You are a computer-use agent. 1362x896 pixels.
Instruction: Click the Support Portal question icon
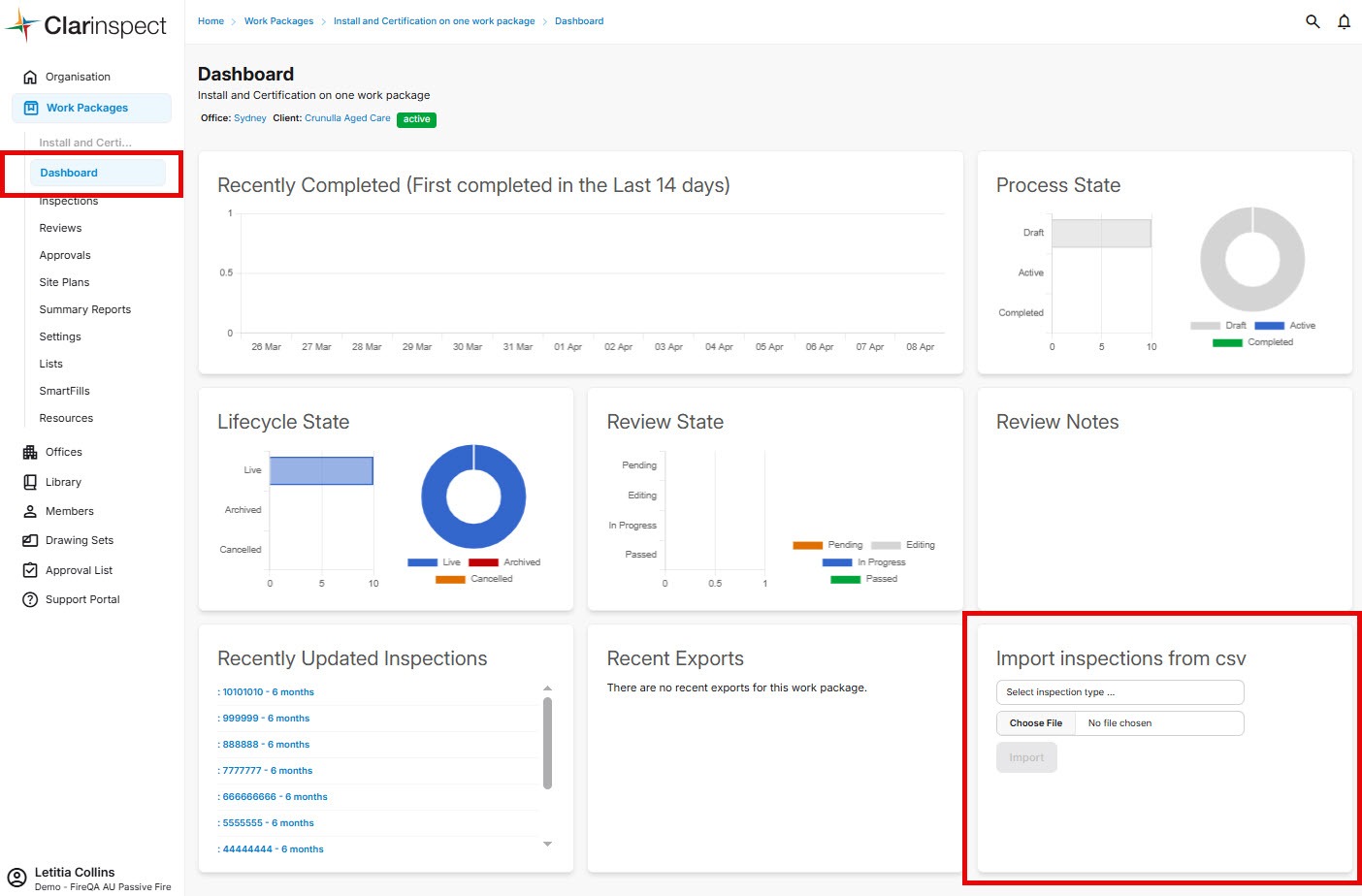click(30, 599)
